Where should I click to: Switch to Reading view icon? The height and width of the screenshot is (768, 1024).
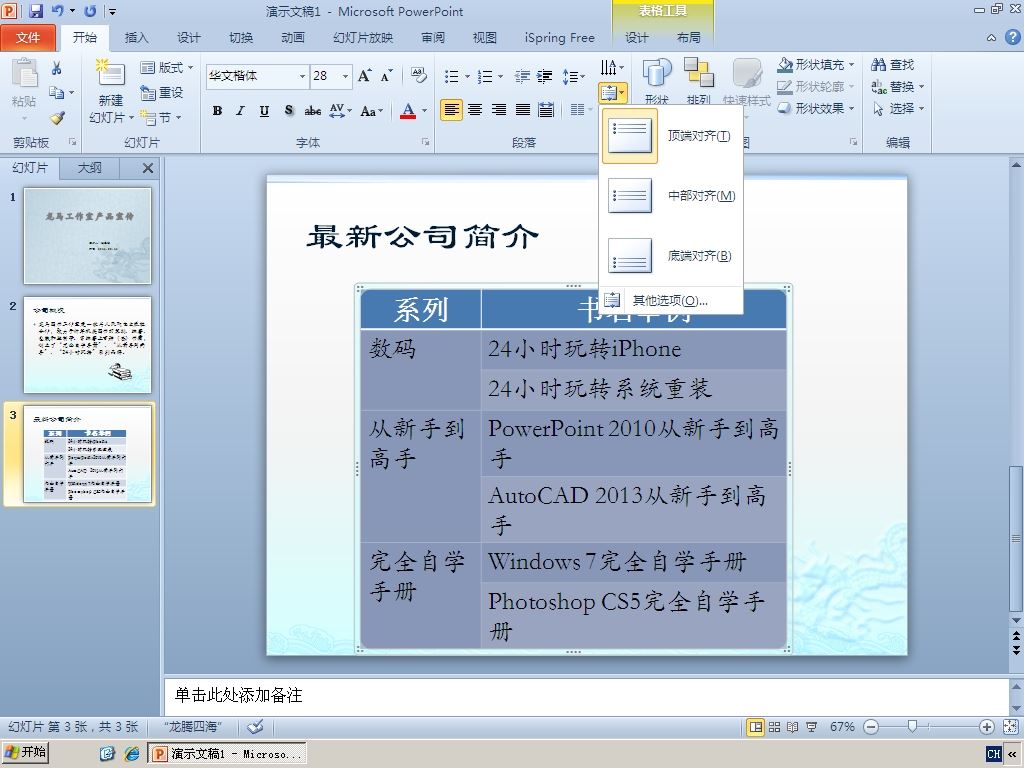[x=793, y=727]
